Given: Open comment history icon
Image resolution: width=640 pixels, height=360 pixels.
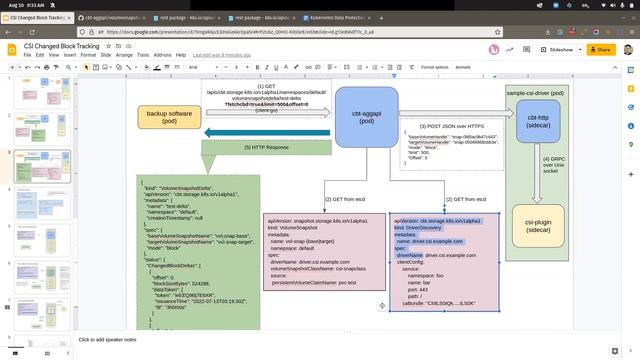Looking at the screenshot, I should [x=527, y=50].
